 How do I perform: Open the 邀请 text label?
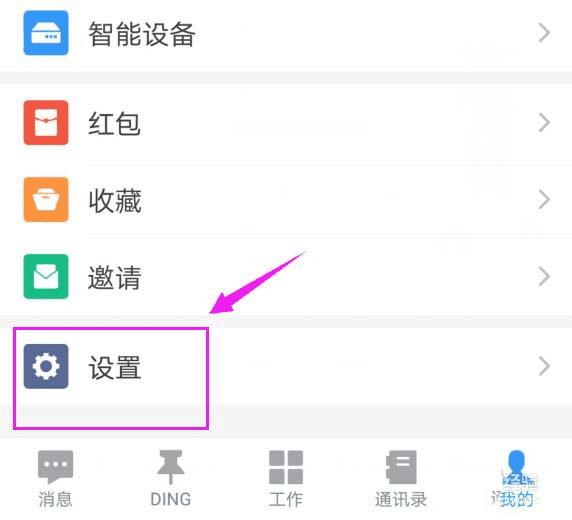(x=115, y=277)
